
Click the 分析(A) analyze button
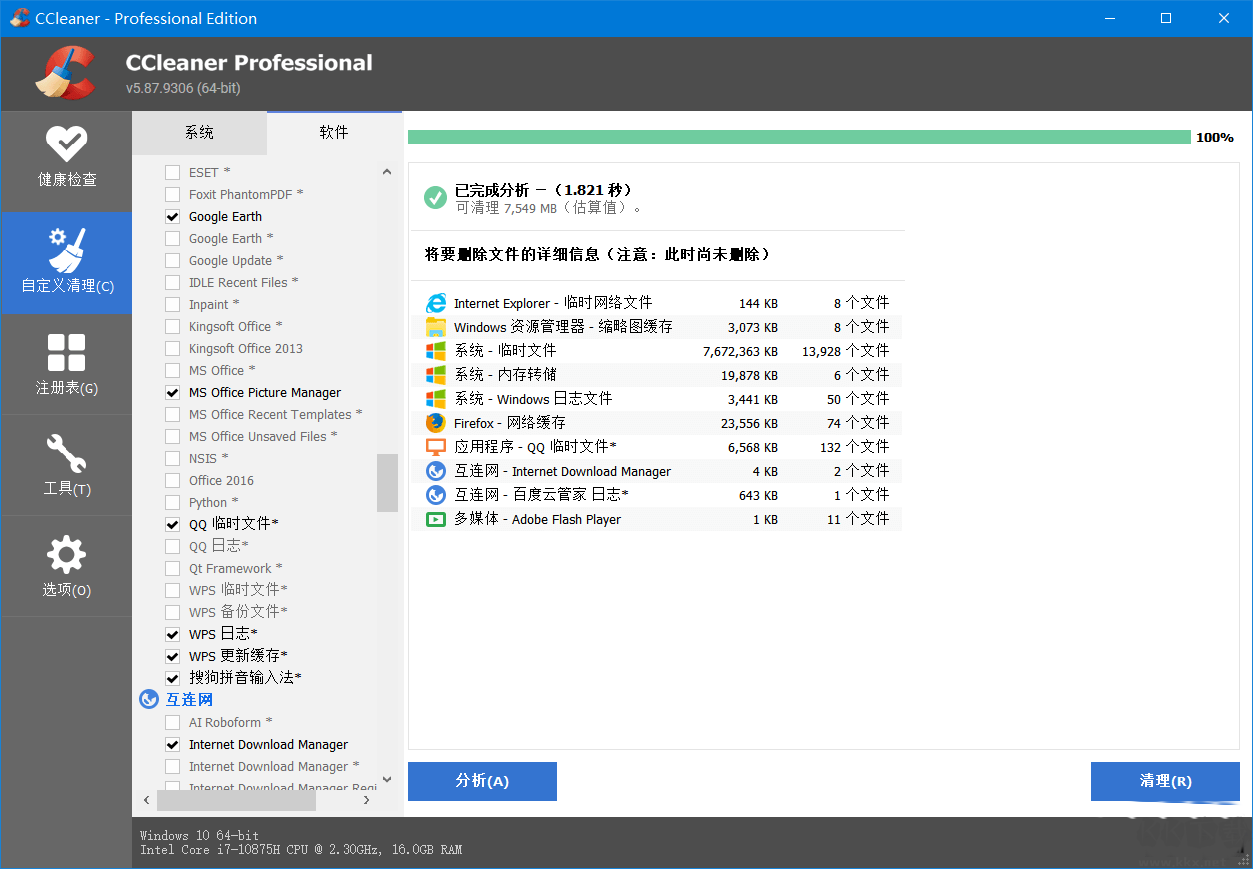pos(482,781)
